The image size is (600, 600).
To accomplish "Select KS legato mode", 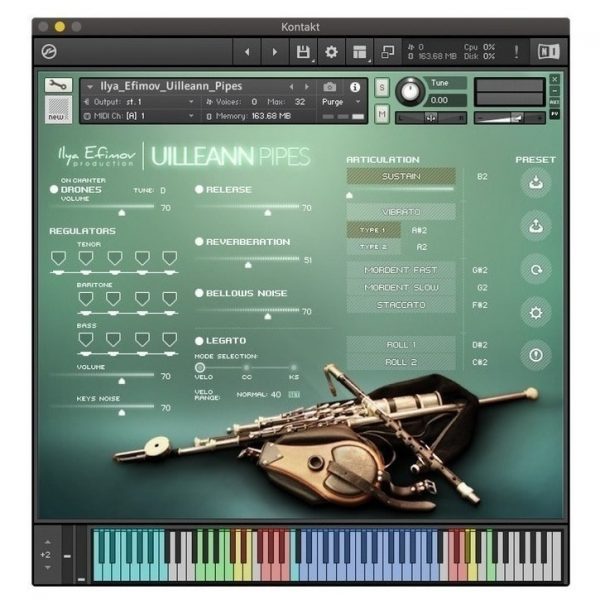I will pyautogui.click(x=293, y=368).
